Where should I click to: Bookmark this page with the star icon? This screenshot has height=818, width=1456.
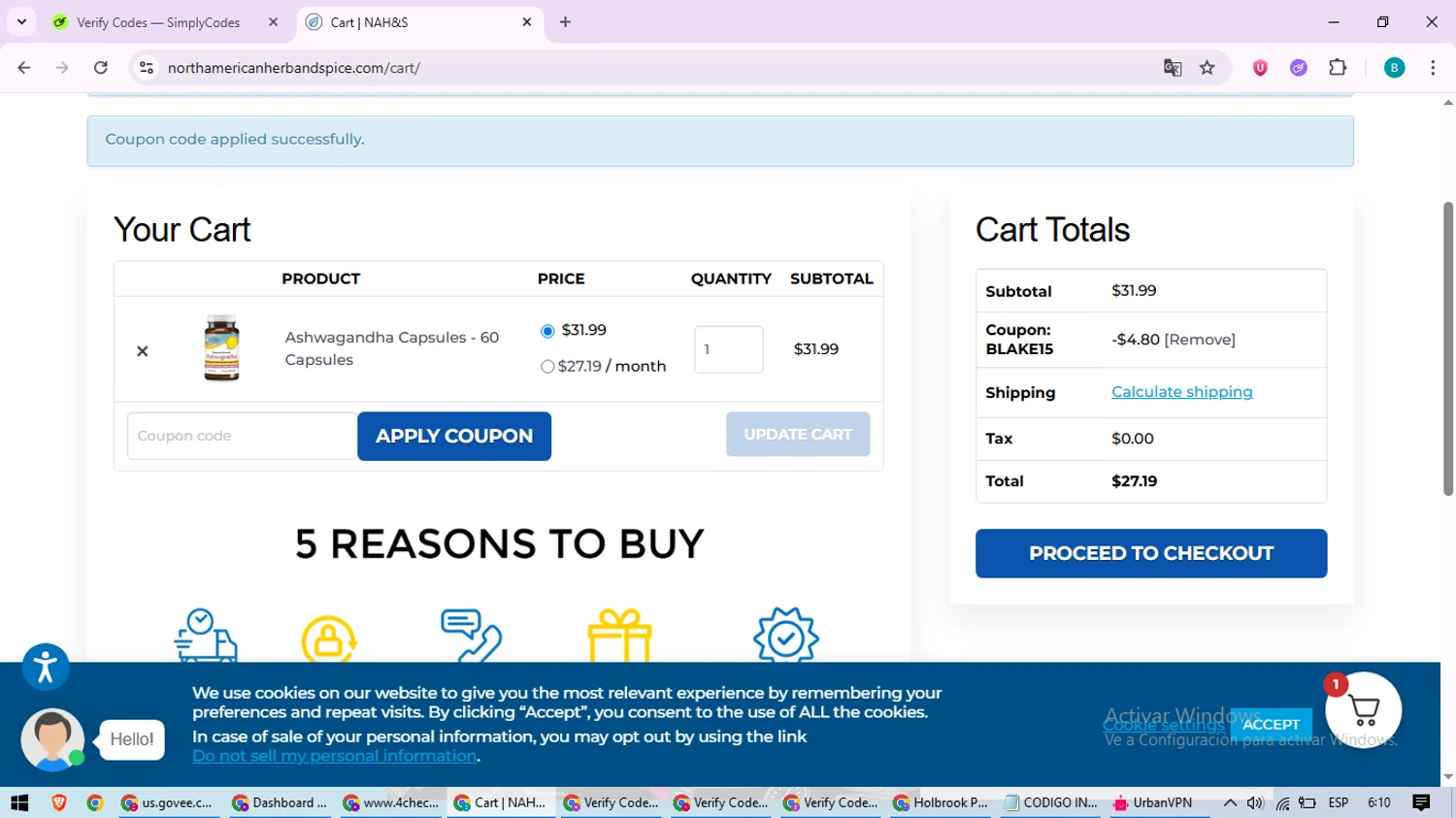pos(1208,68)
